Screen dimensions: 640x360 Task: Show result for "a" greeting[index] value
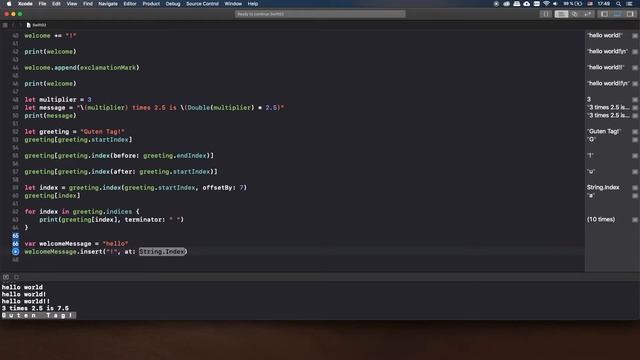point(635,196)
